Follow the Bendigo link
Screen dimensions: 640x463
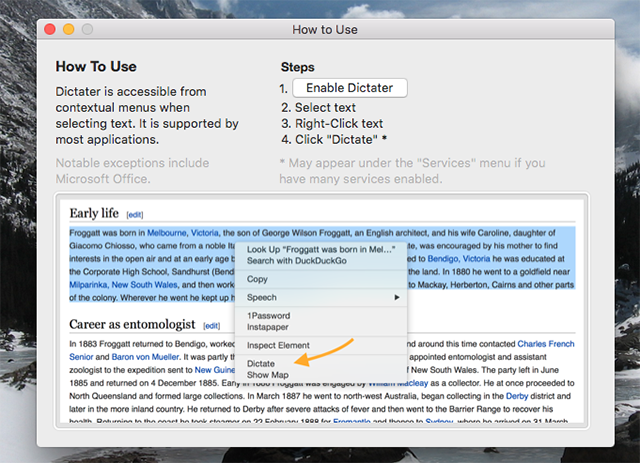pos(442,259)
